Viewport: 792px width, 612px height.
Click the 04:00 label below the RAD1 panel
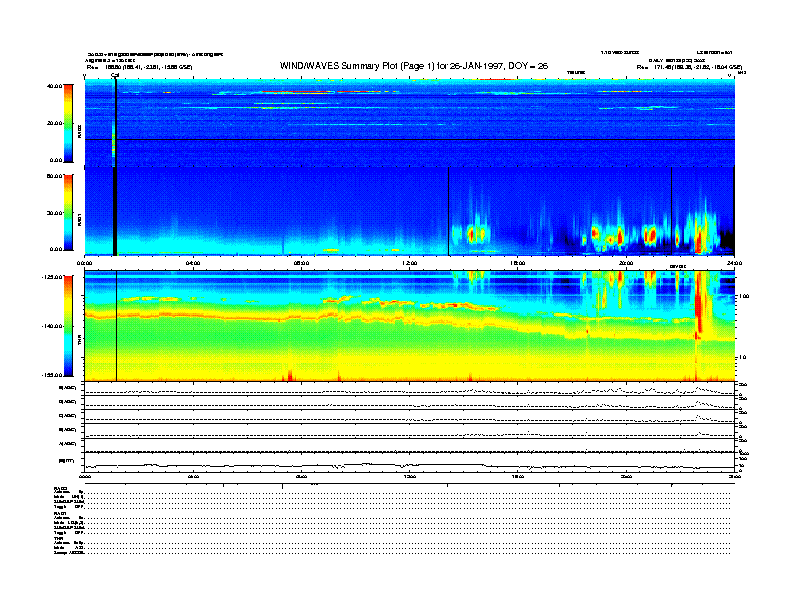(x=193, y=262)
